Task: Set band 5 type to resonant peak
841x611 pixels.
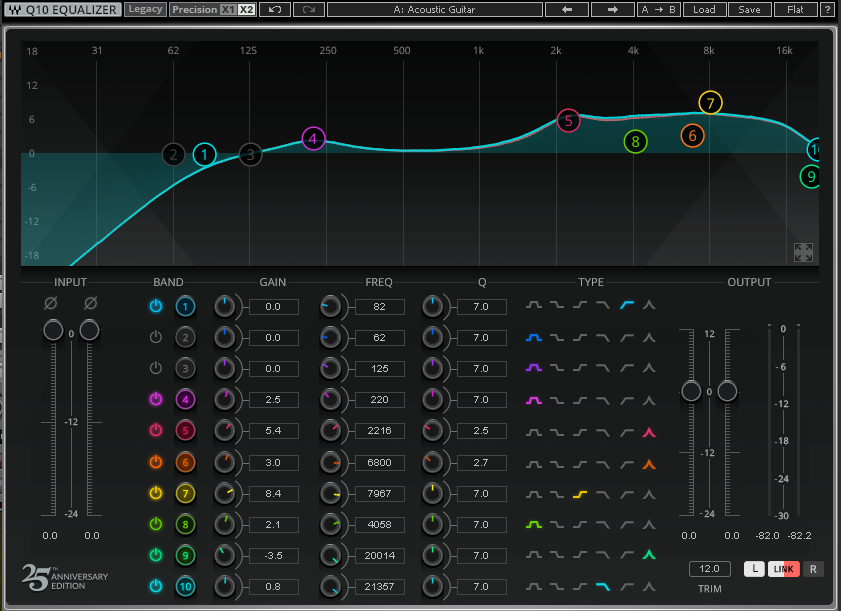Action: pyautogui.click(x=649, y=432)
